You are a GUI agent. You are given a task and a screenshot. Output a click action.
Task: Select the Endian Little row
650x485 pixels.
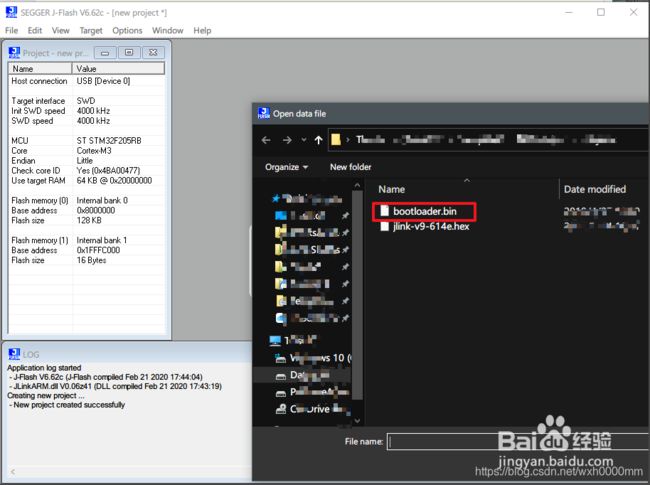(86, 160)
